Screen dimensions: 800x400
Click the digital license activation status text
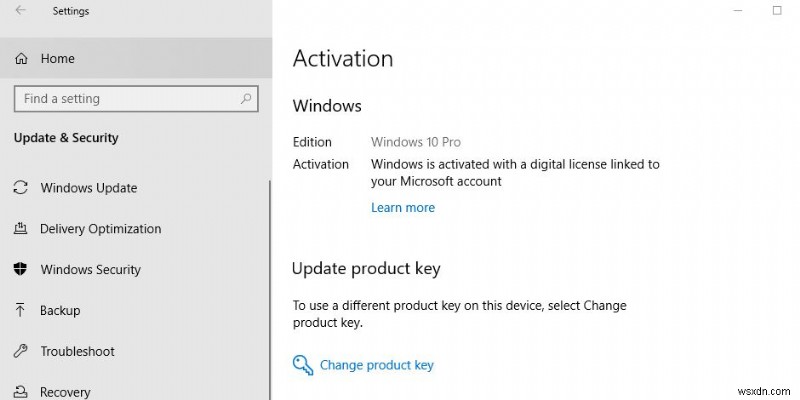(515, 172)
